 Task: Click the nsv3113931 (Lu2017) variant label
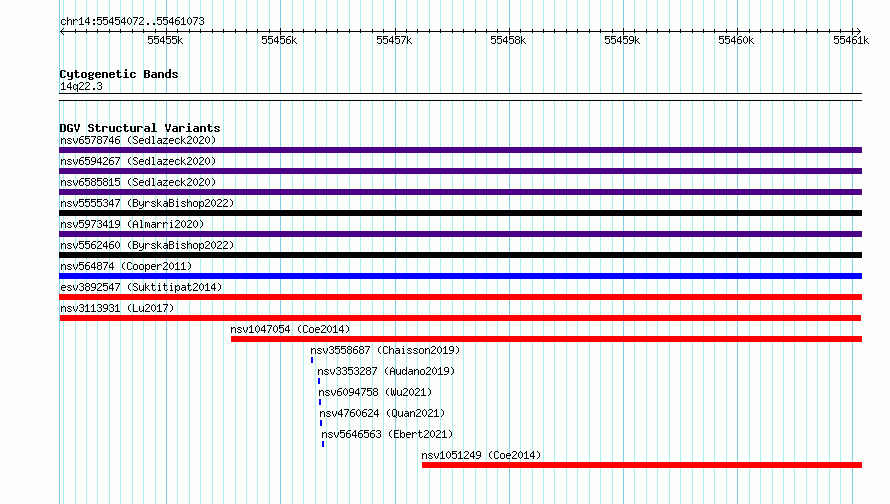point(117,308)
